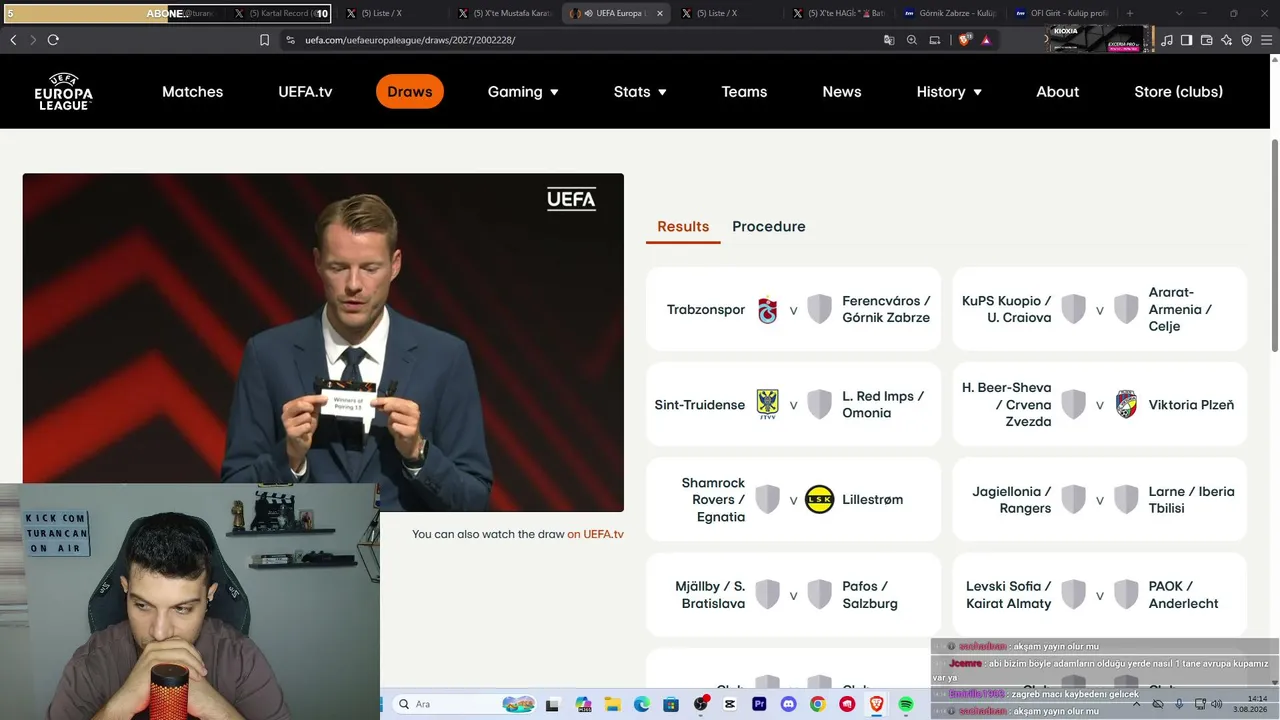
Task: Open UEFA.tv from the navigation bar
Action: (x=305, y=92)
